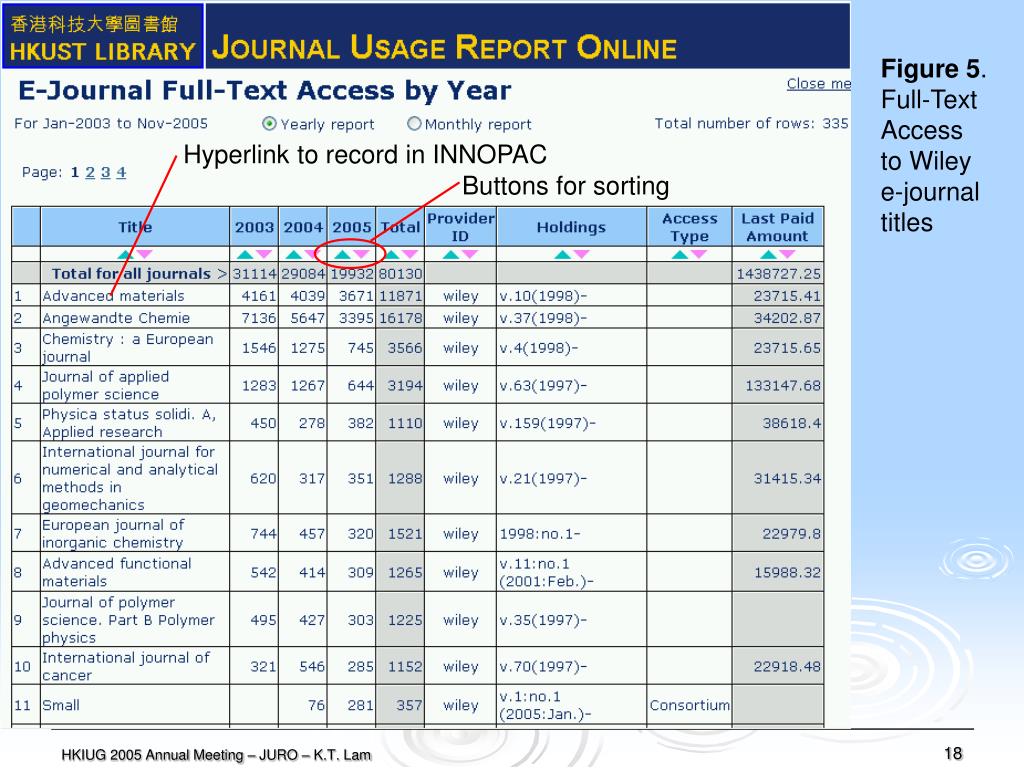Sort Title column descending with pink arrow
Screen dimensions: 1024x768
point(144,254)
